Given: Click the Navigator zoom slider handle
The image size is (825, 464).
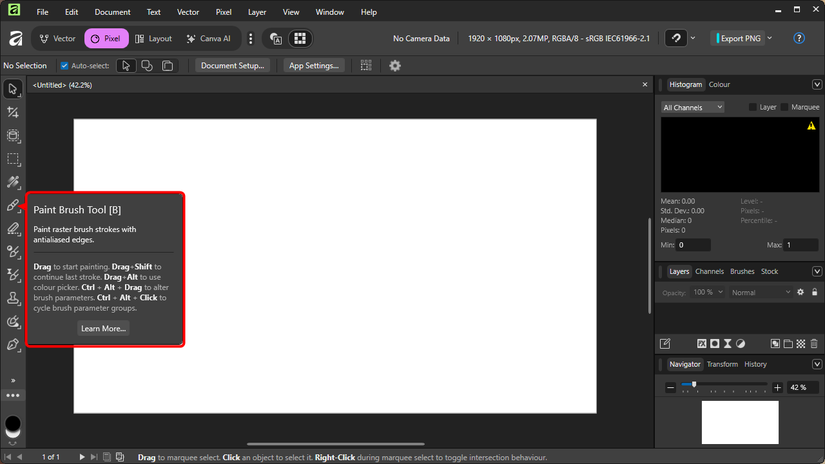Looking at the screenshot, I should [x=694, y=385].
